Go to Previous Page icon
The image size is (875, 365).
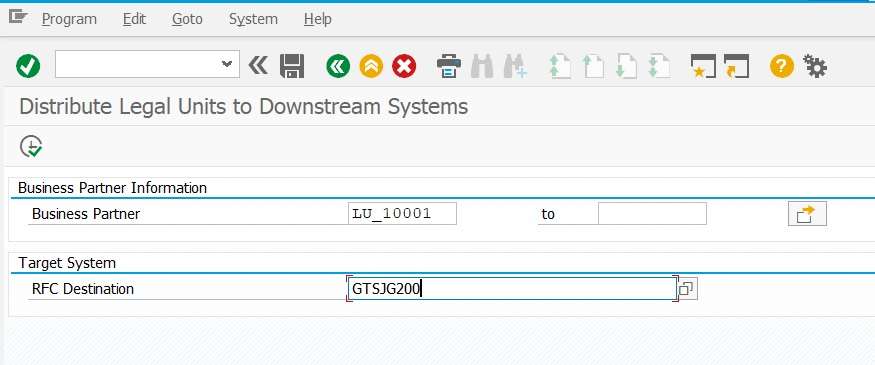point(593,66)
